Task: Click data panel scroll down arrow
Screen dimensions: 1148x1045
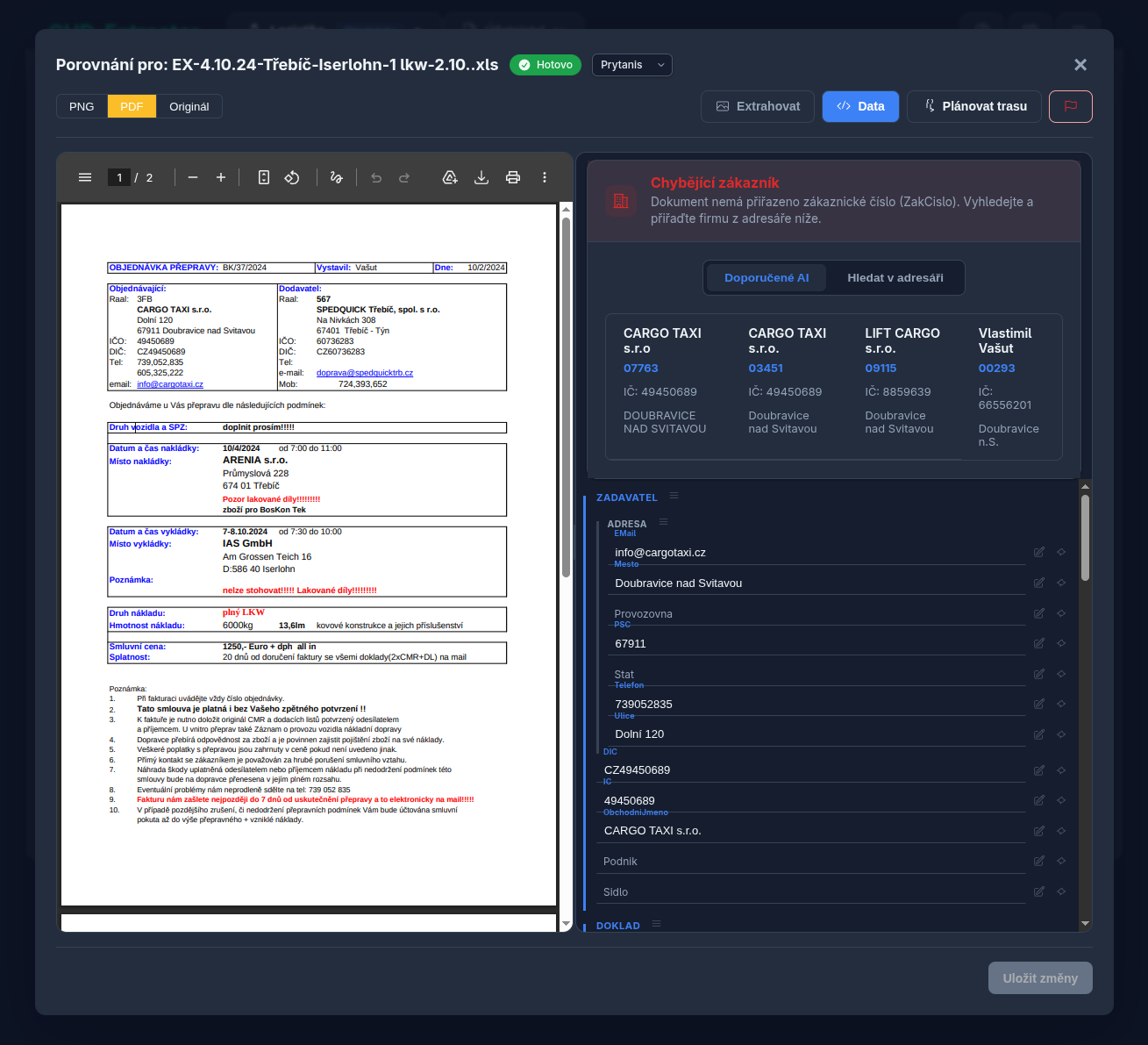Action: (x=1085, y=924)
